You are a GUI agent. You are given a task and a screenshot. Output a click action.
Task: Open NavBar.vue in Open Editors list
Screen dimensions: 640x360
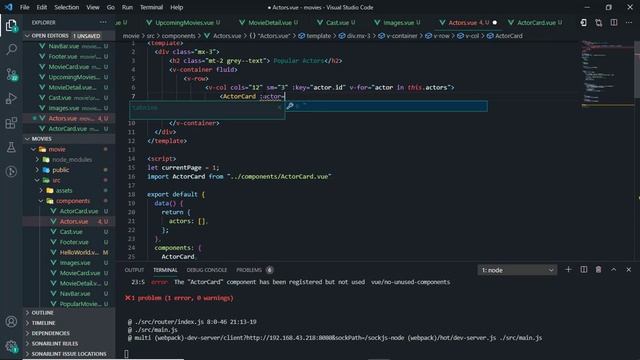[64, 46]
